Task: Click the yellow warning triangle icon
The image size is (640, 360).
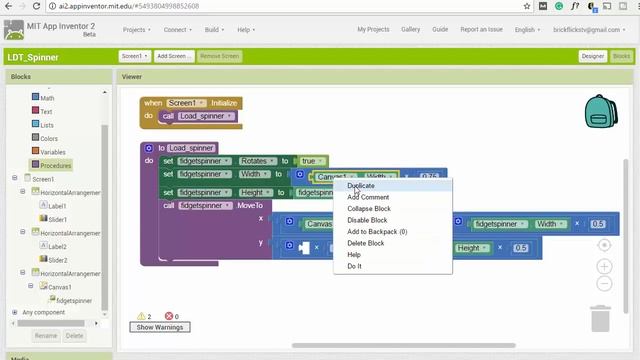Action: (141, 316)
